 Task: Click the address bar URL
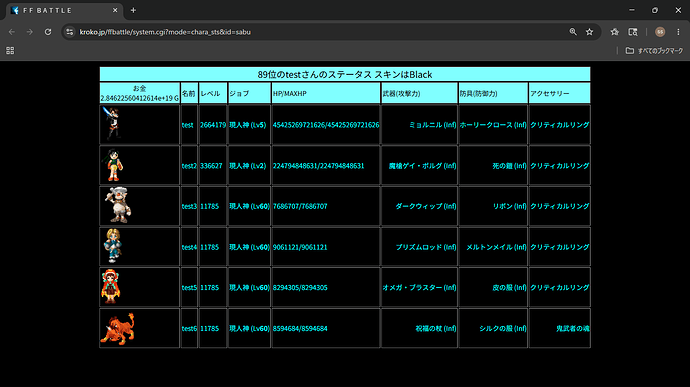(165, 32)
